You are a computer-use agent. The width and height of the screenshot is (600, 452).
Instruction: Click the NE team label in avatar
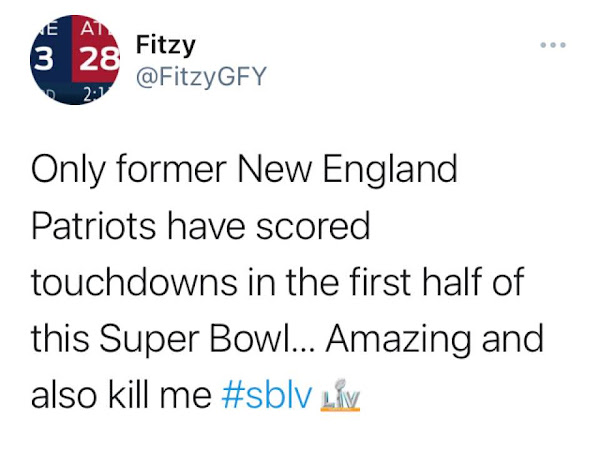(50, 27)
